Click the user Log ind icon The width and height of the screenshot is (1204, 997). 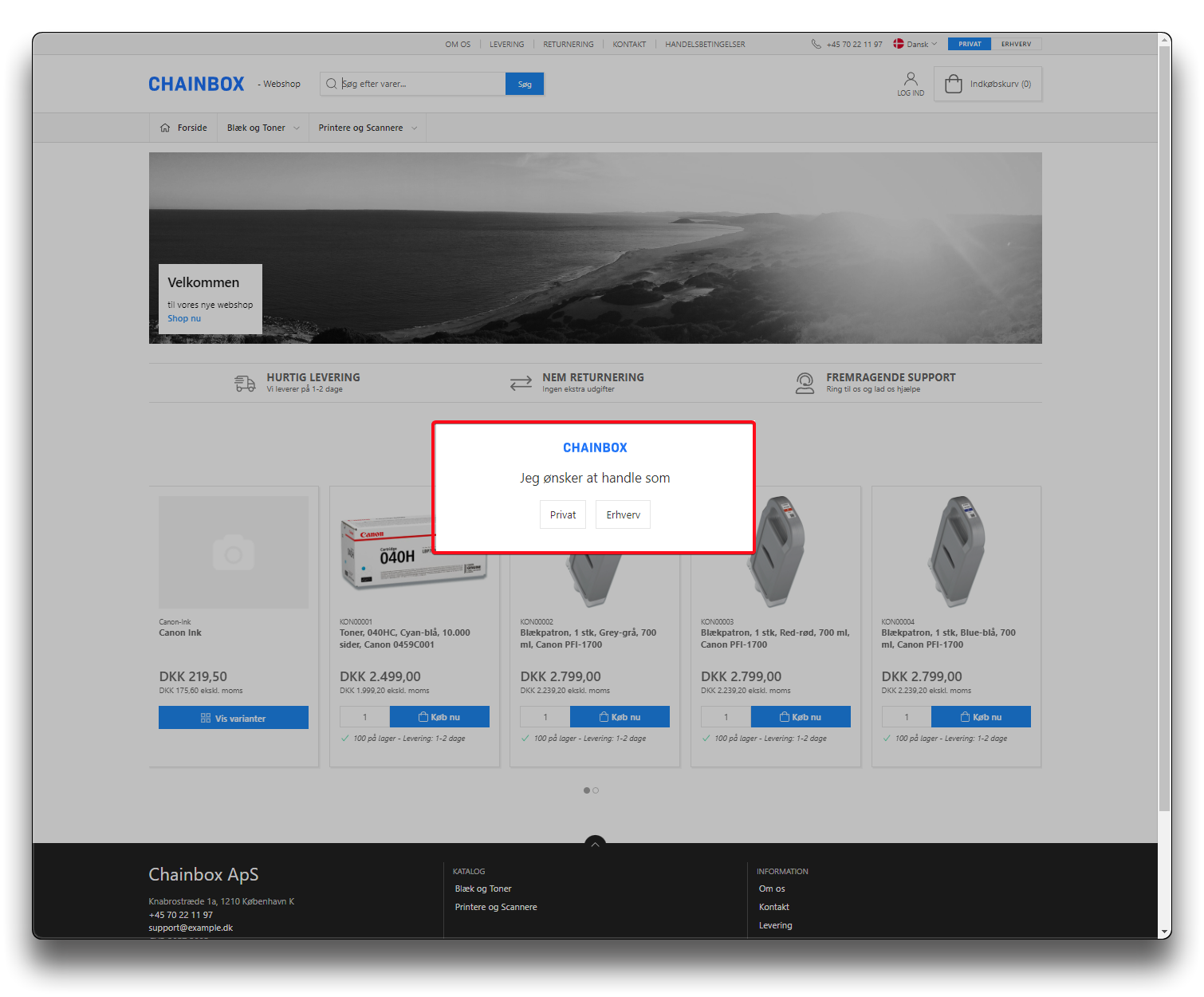pos(910,80)
